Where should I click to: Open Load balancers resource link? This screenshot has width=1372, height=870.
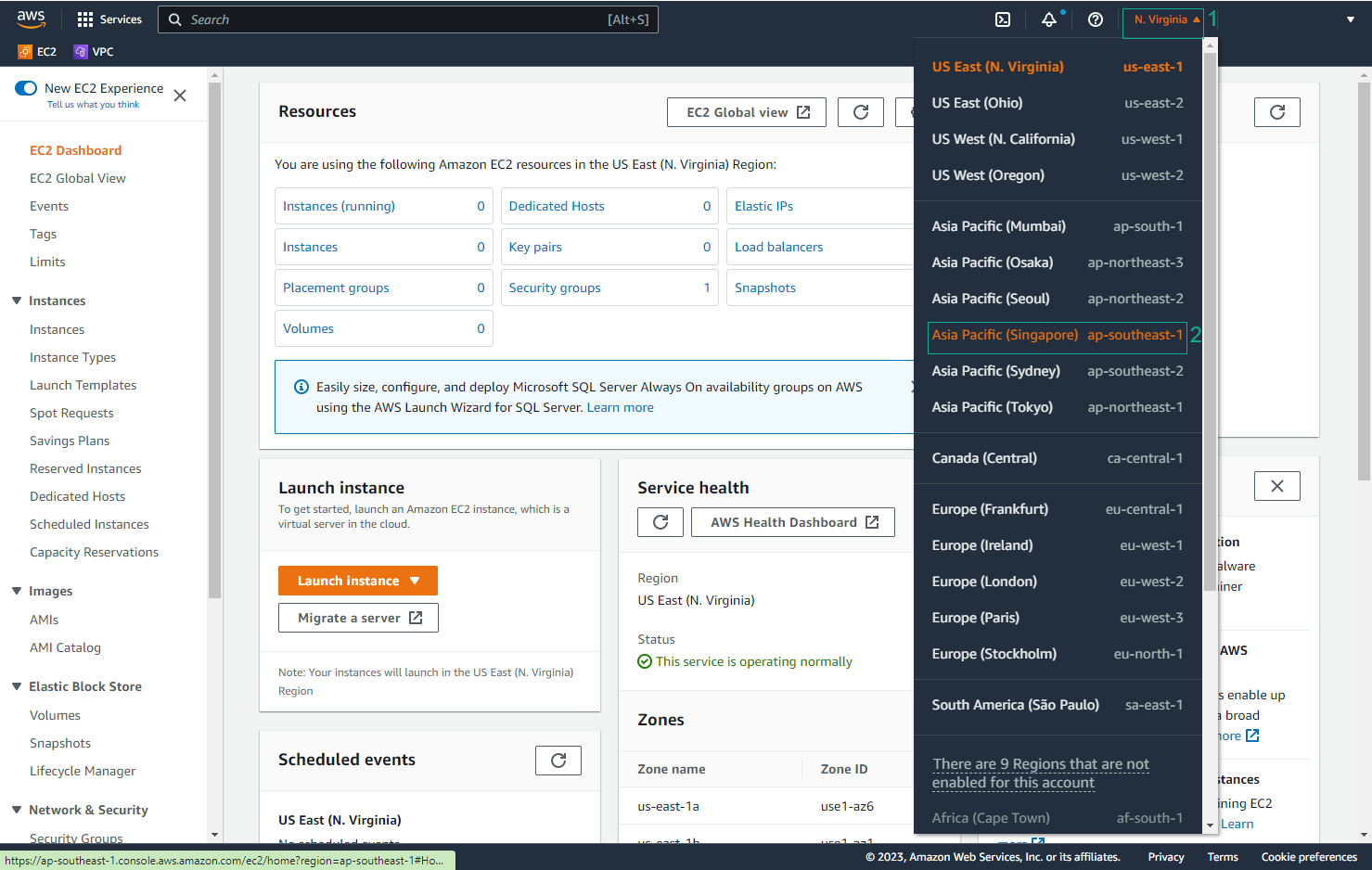[x=778, y=247]
